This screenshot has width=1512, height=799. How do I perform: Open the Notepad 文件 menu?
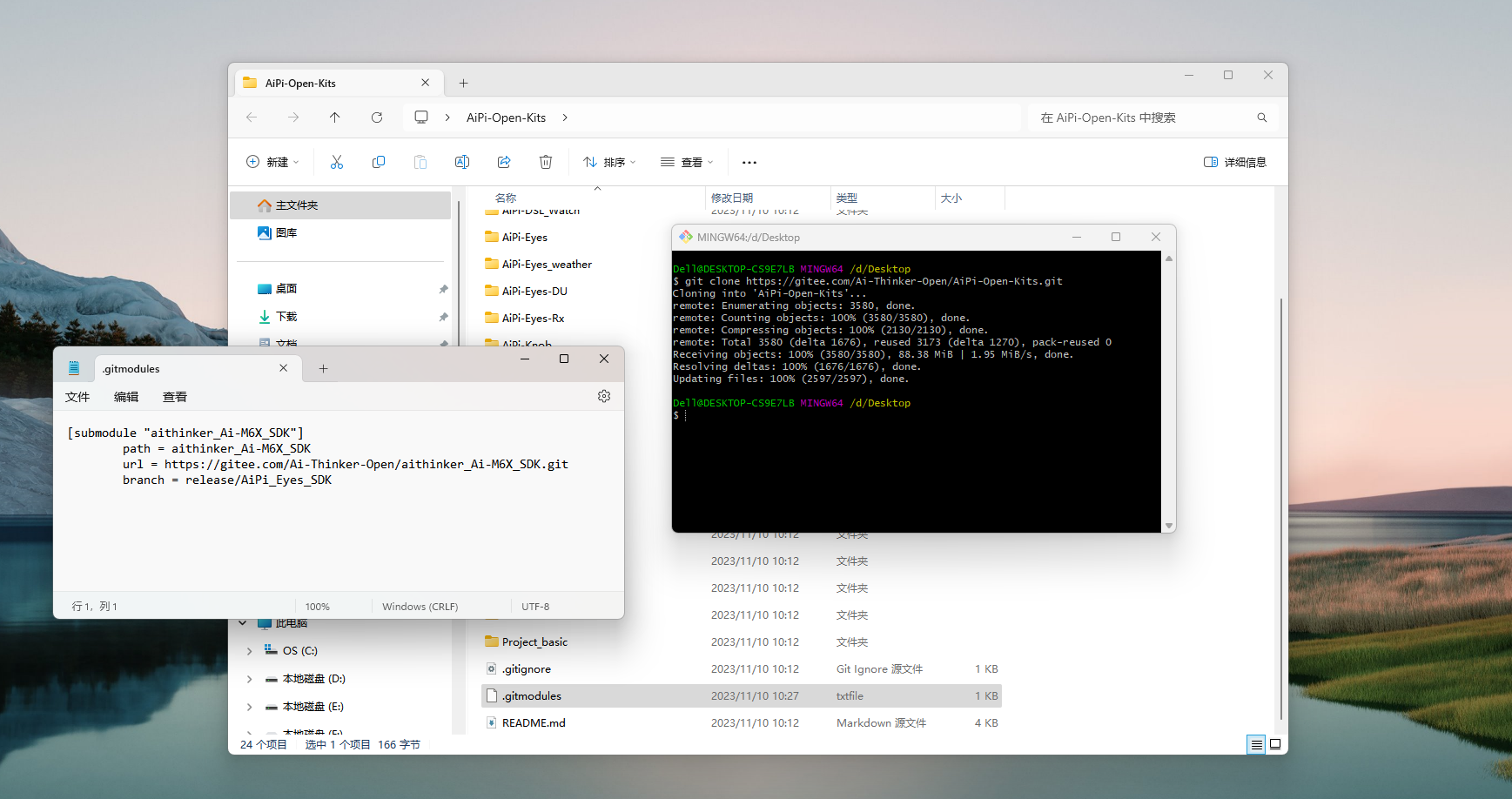pyautogui.click(x=77, y=397)
